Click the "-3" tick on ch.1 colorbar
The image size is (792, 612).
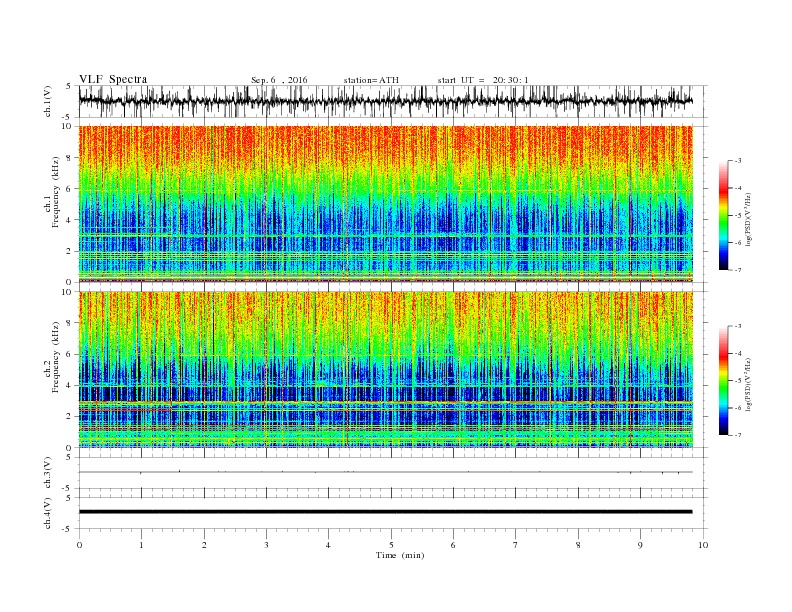(x=738, y=161)
